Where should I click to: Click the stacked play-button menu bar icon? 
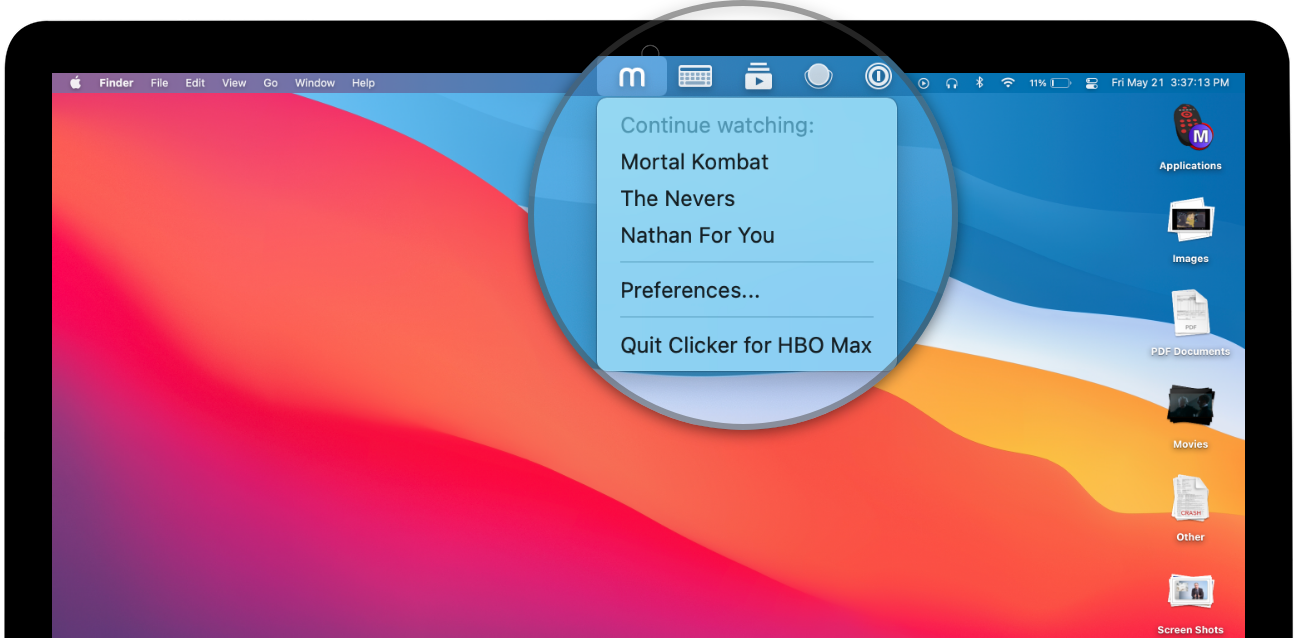tap(759, 76)
